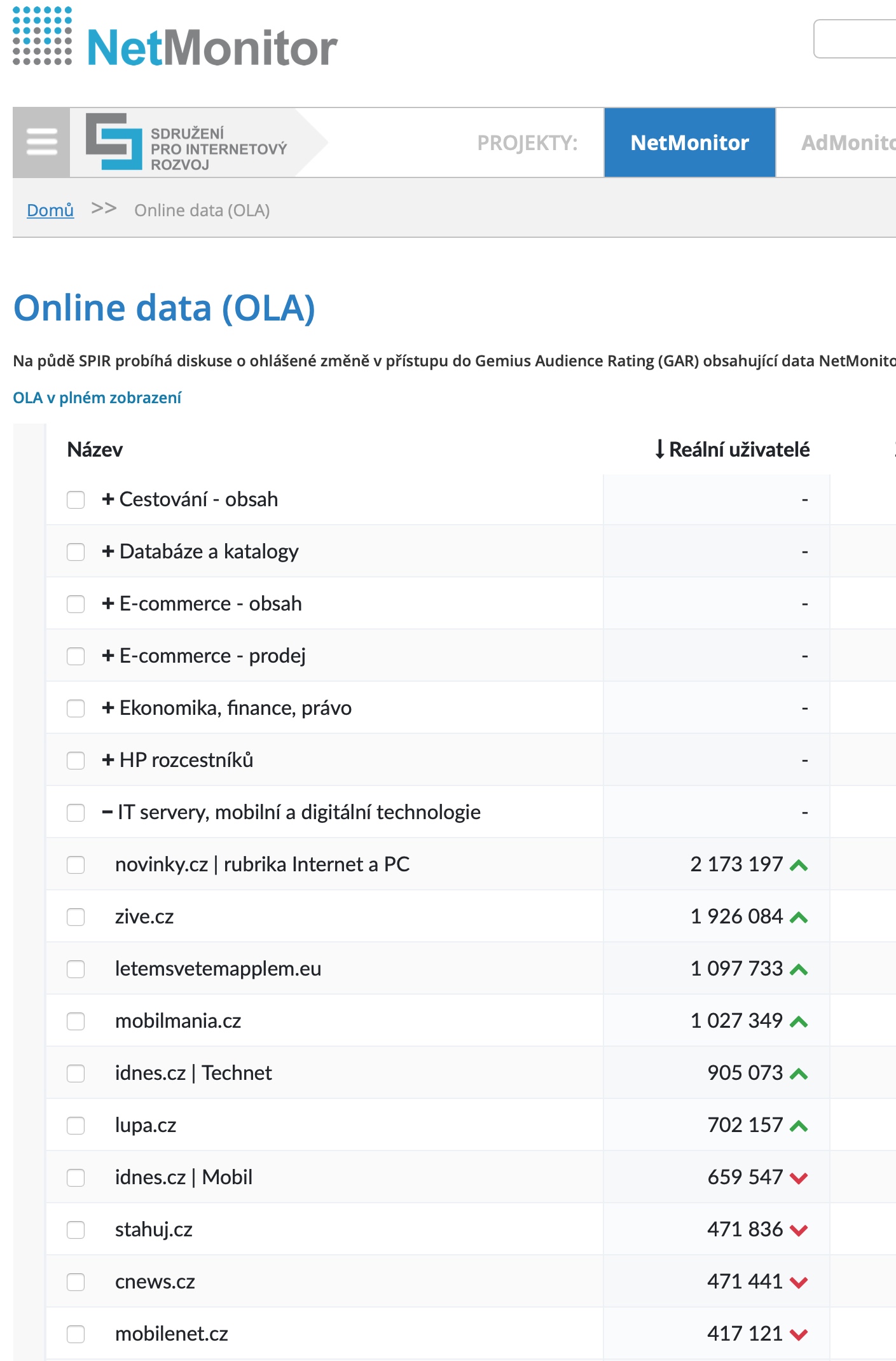This screenshot has height=1361, width=896.
Task: Click red trend arrow for mobilenet.cz
Action: (799, 1334)
